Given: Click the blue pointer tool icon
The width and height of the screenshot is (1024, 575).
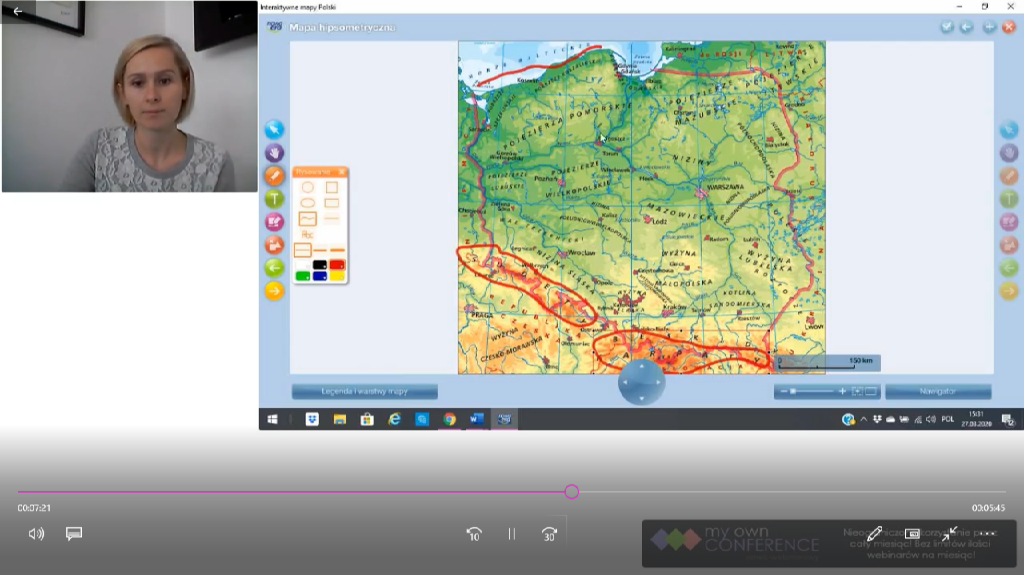Looking at the screenshot, I should [274, 129].
